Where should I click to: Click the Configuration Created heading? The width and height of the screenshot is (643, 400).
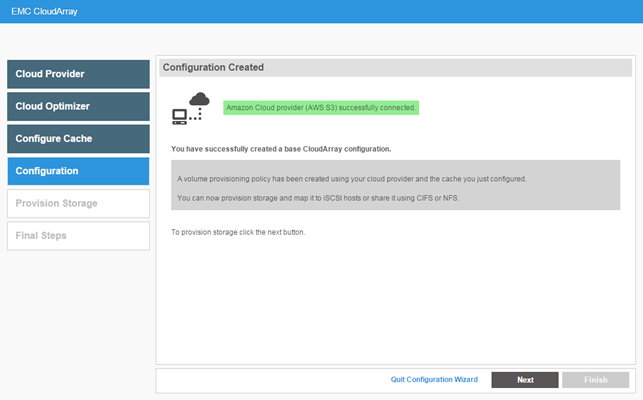point(213,67)
